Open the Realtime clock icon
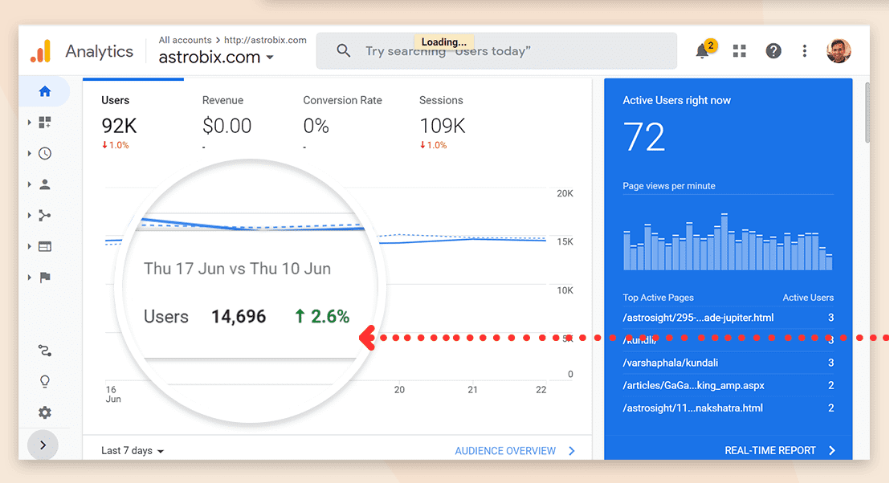 click(44, 154)
